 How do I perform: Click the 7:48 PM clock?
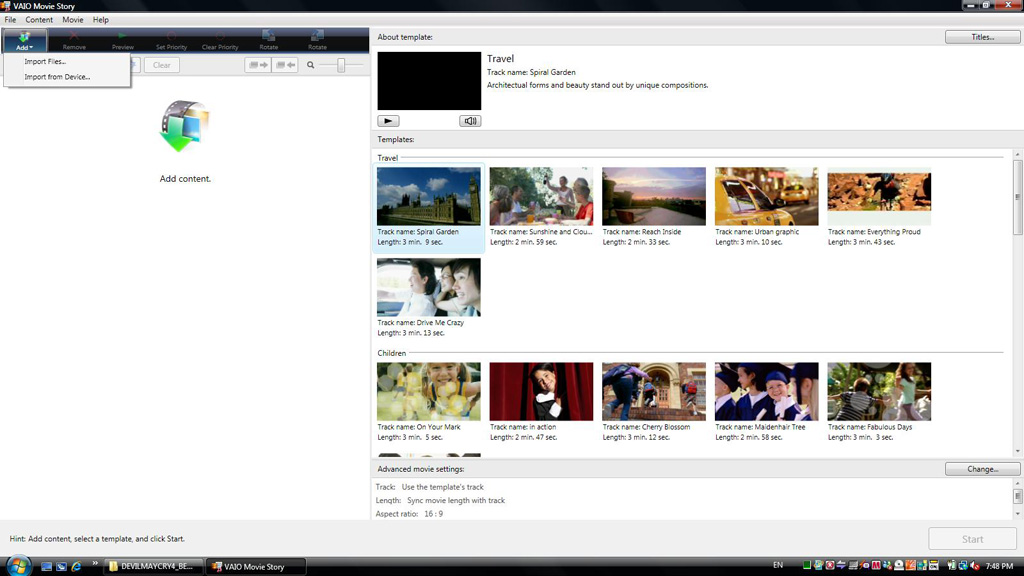[999, 566]
